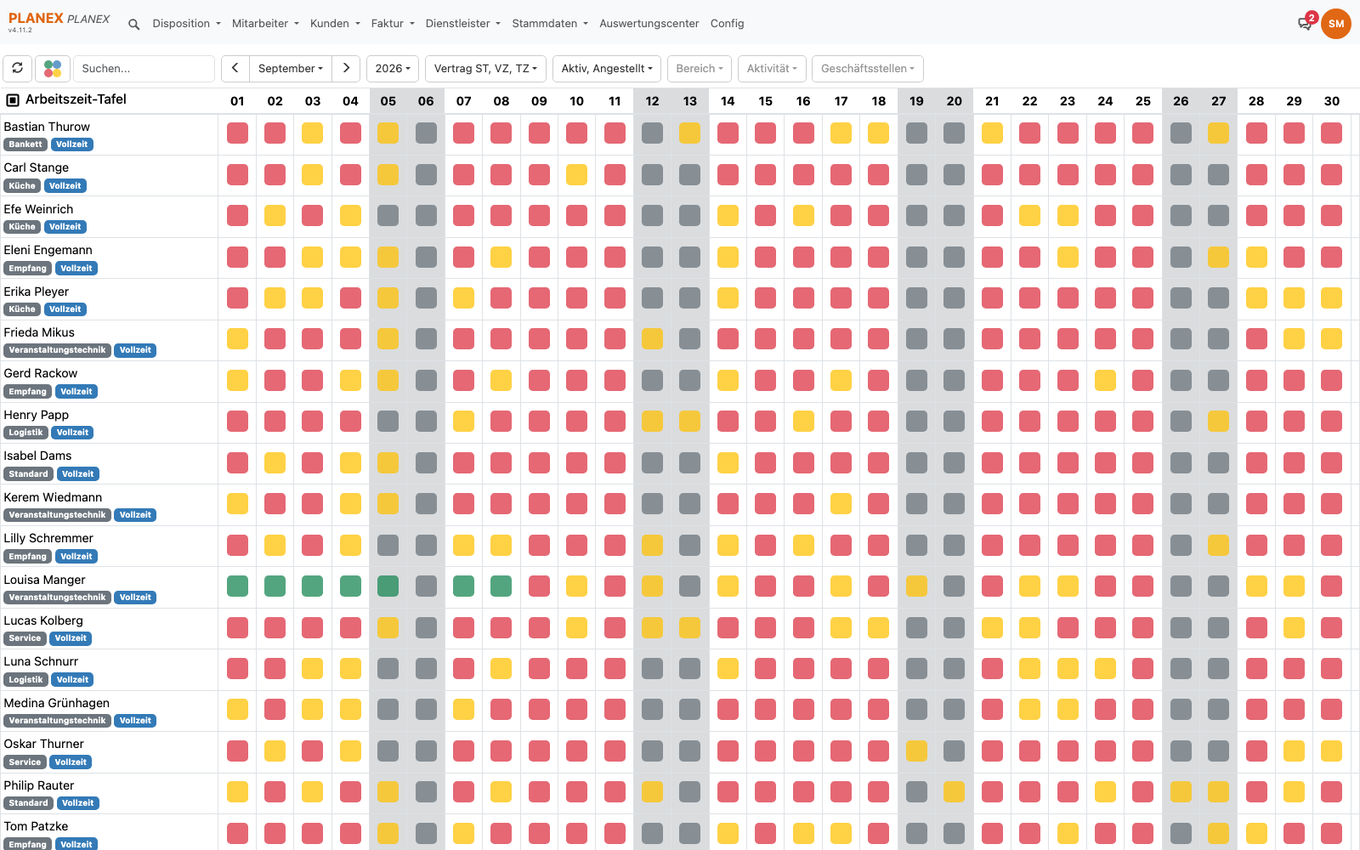Open the Kunden dropdown menu
This screenshot has height=850, width=1360.
pos(335,24)
